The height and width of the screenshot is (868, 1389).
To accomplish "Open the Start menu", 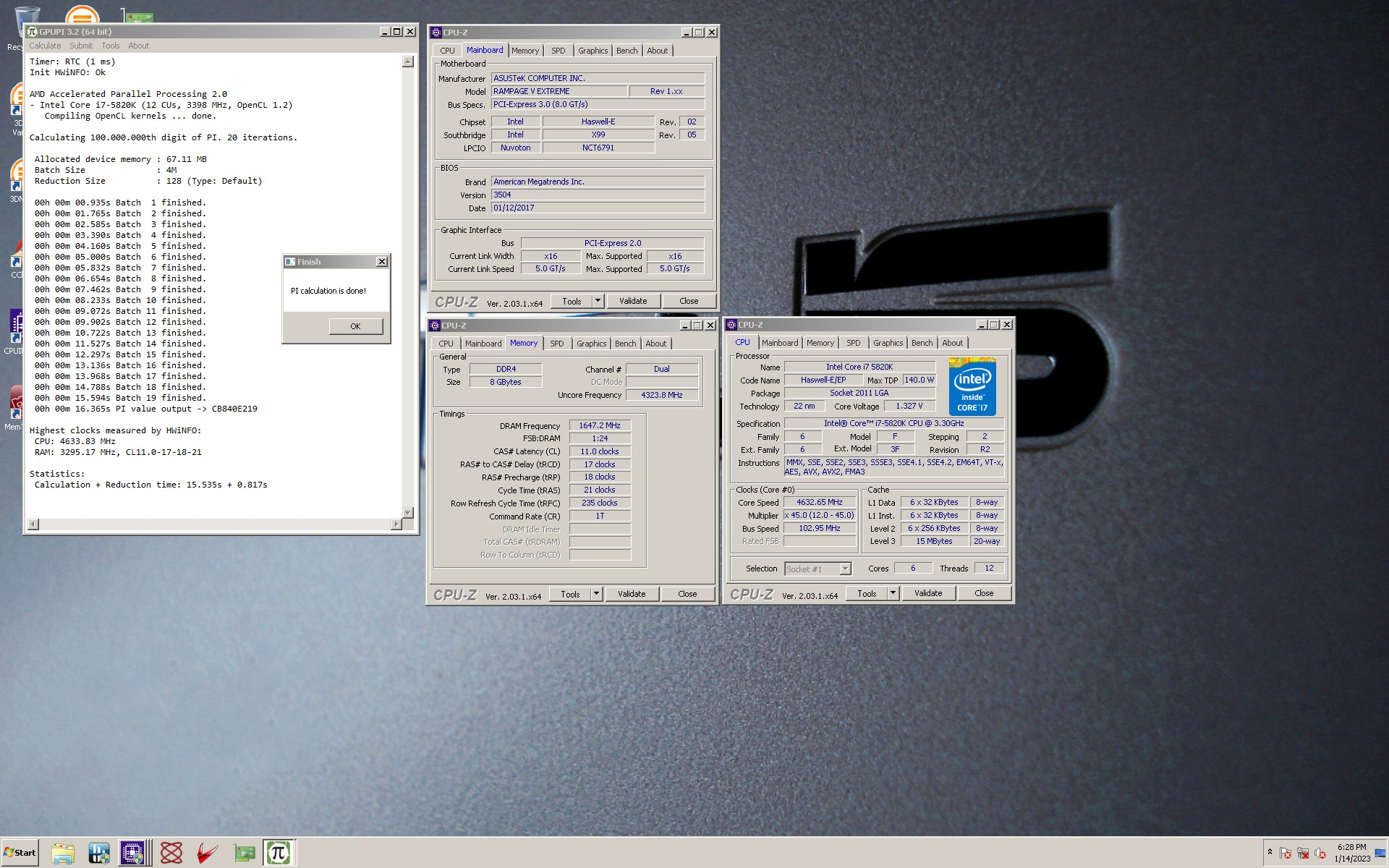I will [20, 852].
